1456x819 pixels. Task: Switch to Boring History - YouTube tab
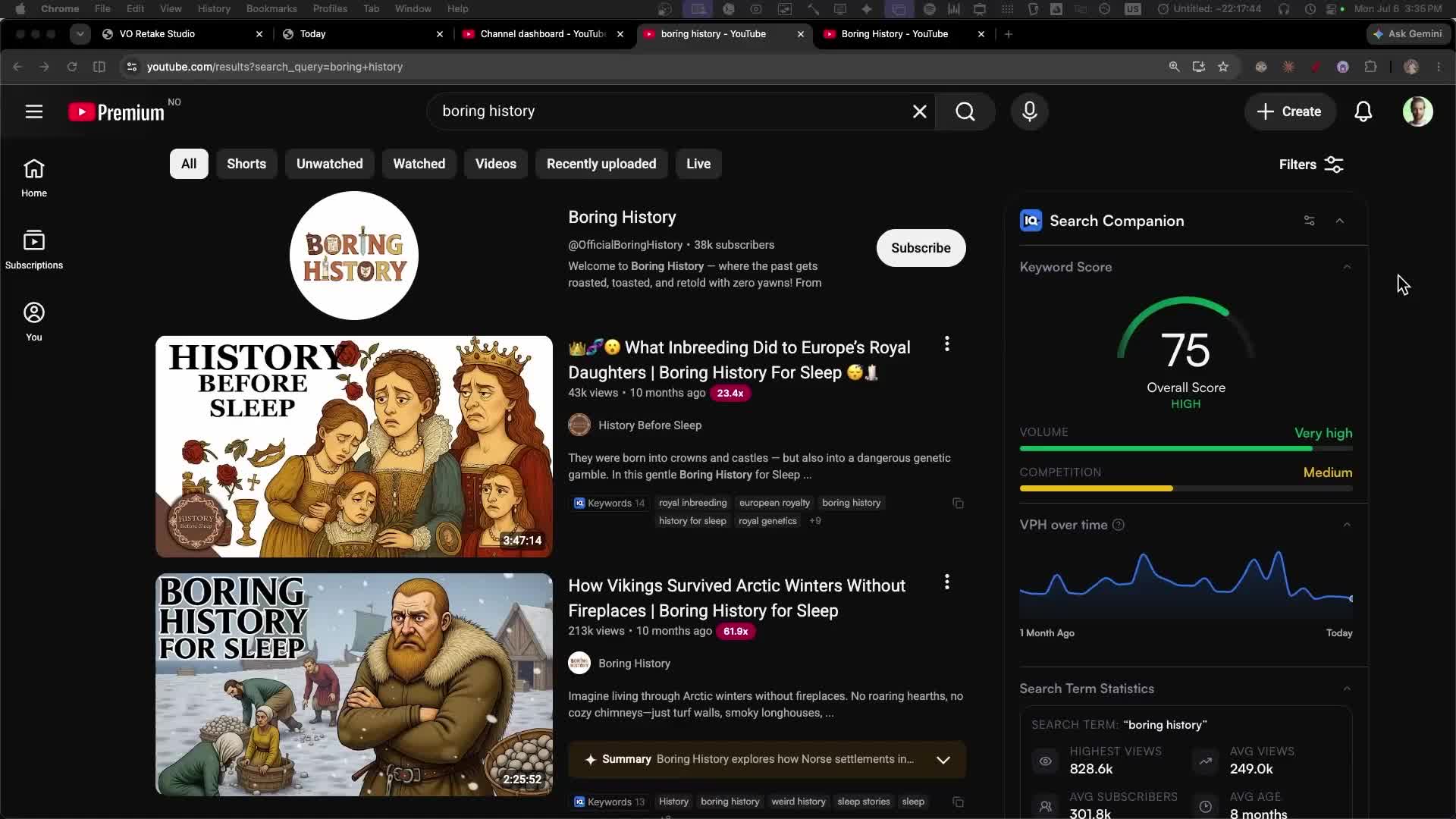904,34
